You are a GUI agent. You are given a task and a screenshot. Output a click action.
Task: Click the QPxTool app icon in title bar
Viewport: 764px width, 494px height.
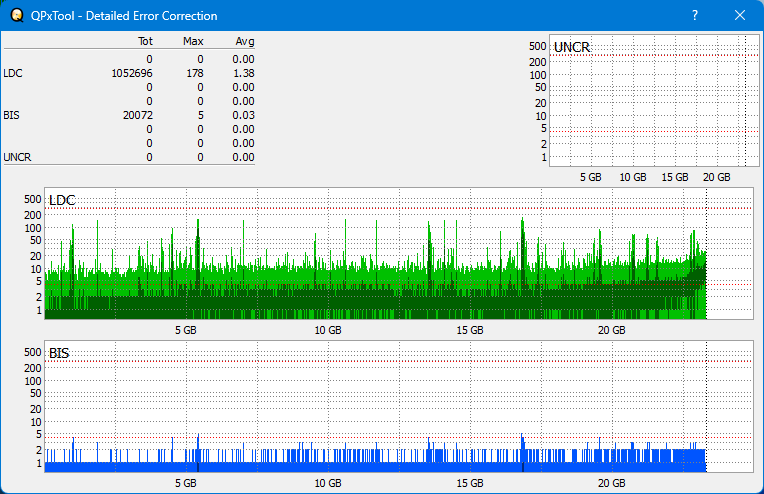tap(17, 16)
